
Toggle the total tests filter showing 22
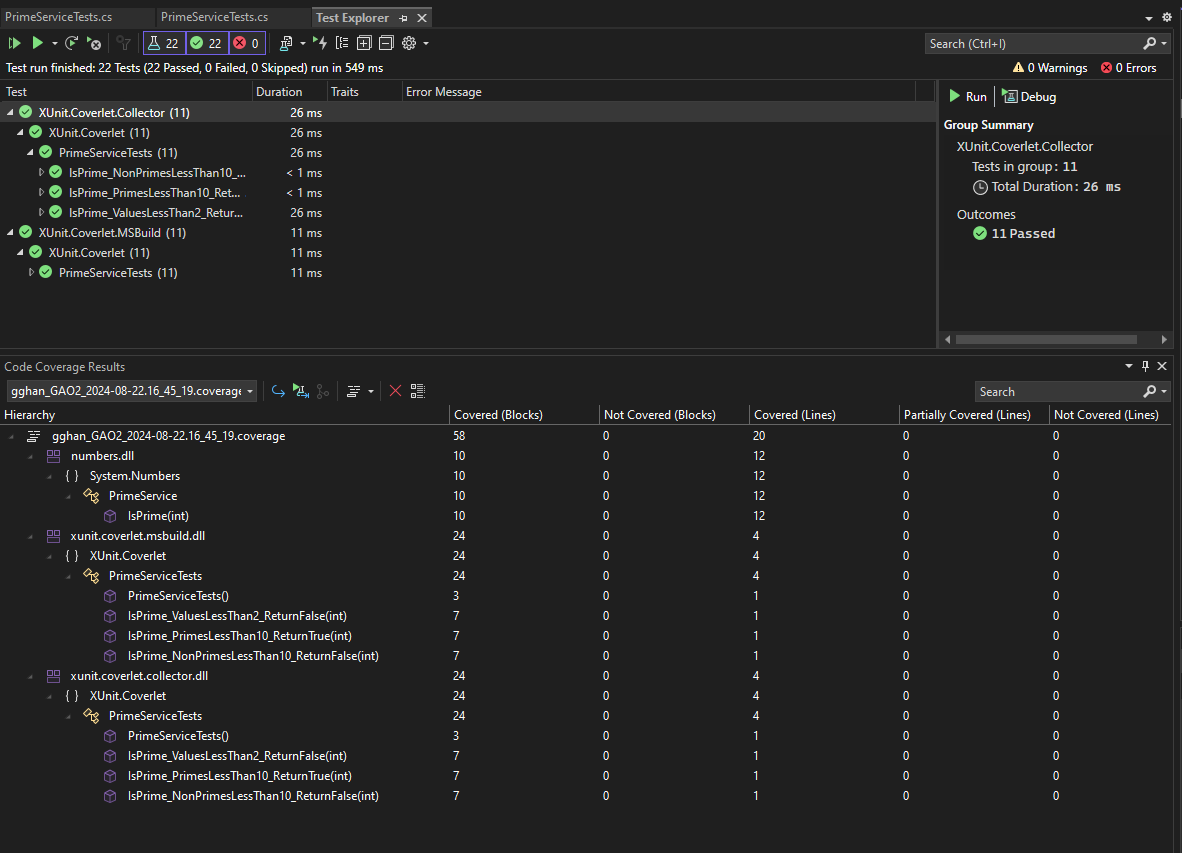pos(164,43)
